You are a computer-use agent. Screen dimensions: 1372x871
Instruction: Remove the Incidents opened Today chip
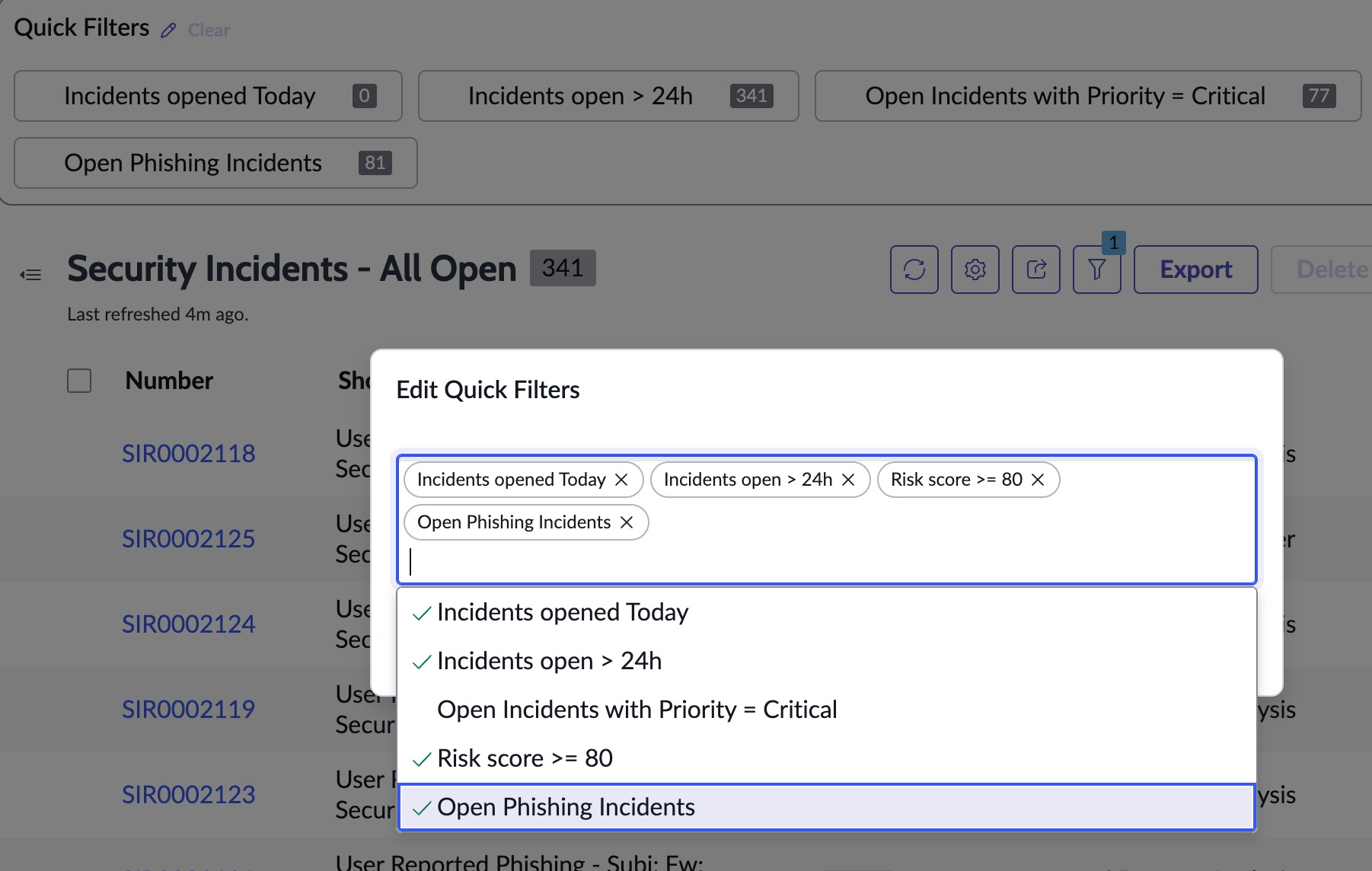(x=621, y=480)
